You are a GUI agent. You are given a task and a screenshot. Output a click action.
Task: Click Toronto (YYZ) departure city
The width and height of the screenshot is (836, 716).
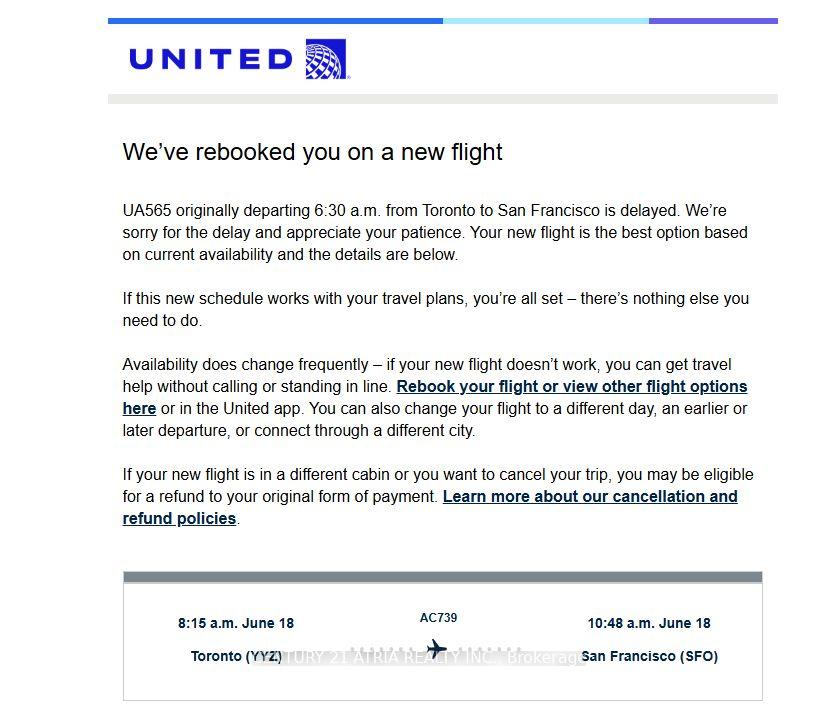point(236,656)
